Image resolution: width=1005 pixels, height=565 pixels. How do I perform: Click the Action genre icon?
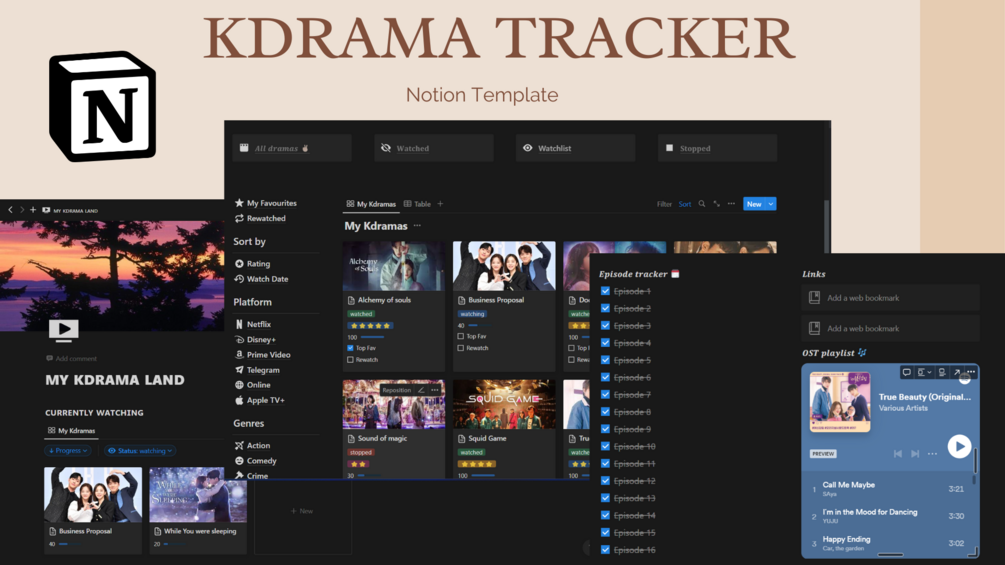239,445
